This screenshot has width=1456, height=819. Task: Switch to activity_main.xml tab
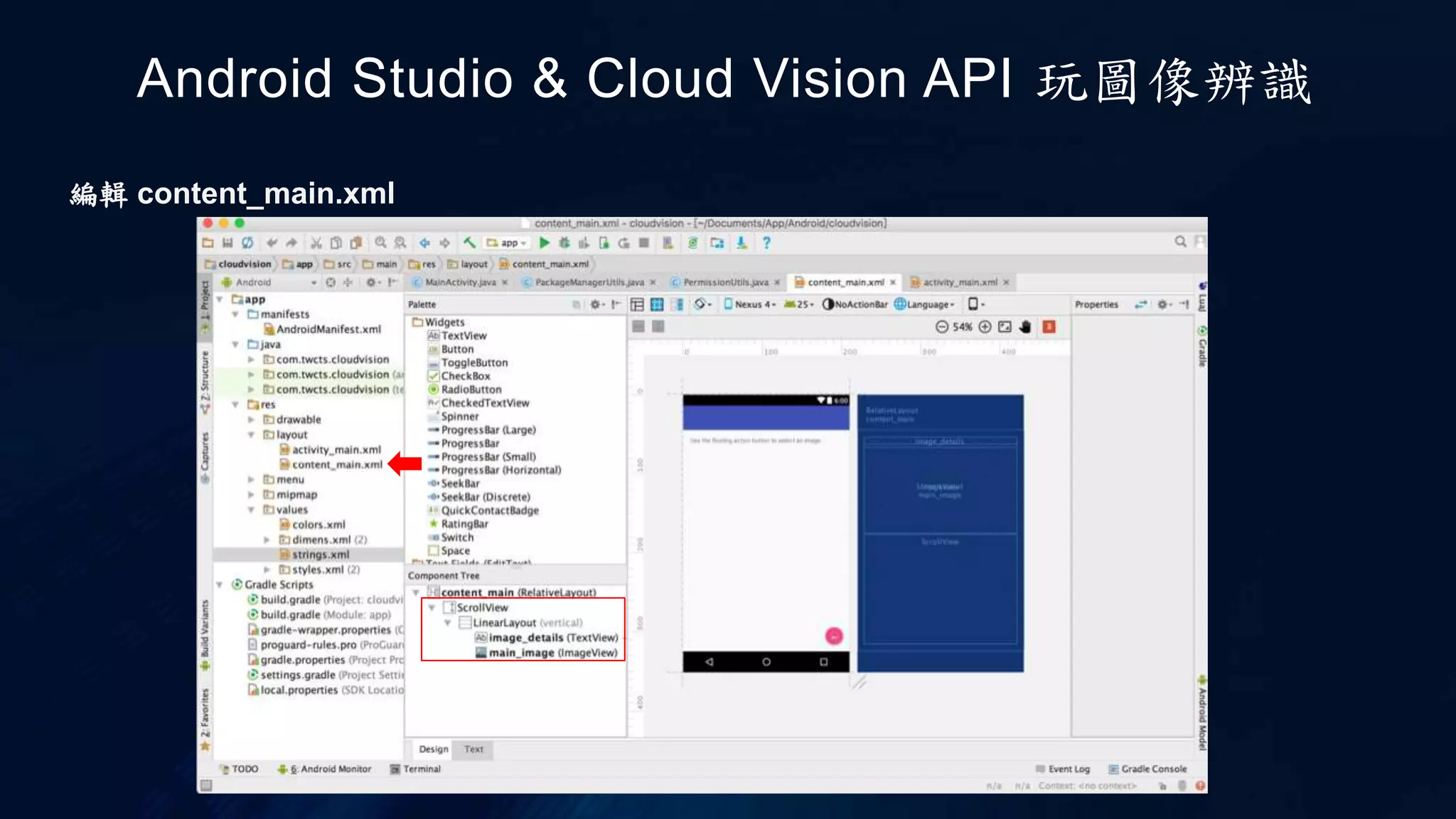(x=960, y=283)
